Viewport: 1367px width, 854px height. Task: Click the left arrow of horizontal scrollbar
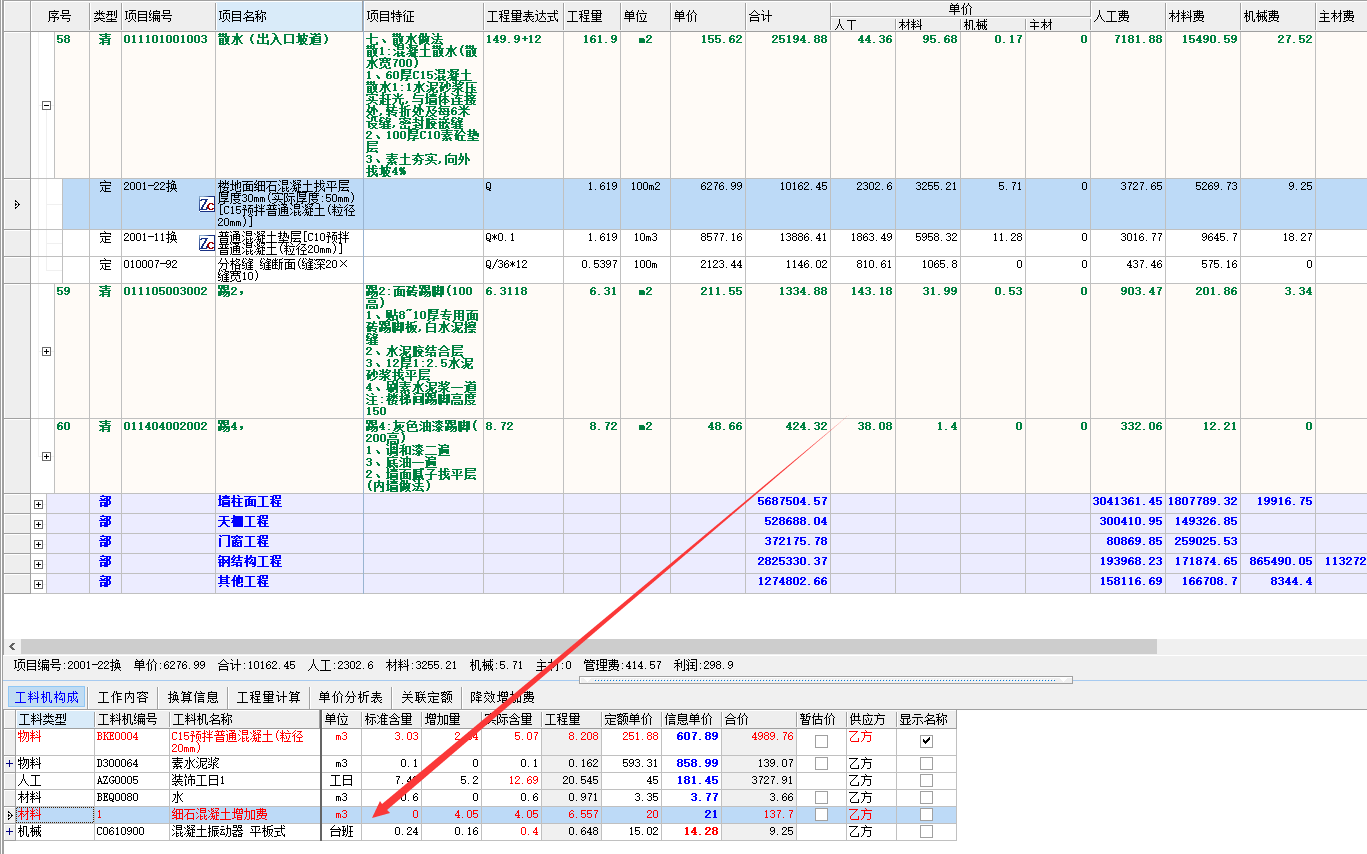coord(11,647)
